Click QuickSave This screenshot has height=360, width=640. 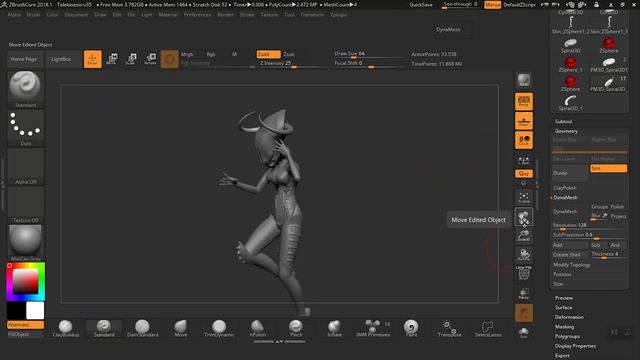[421, 5]
